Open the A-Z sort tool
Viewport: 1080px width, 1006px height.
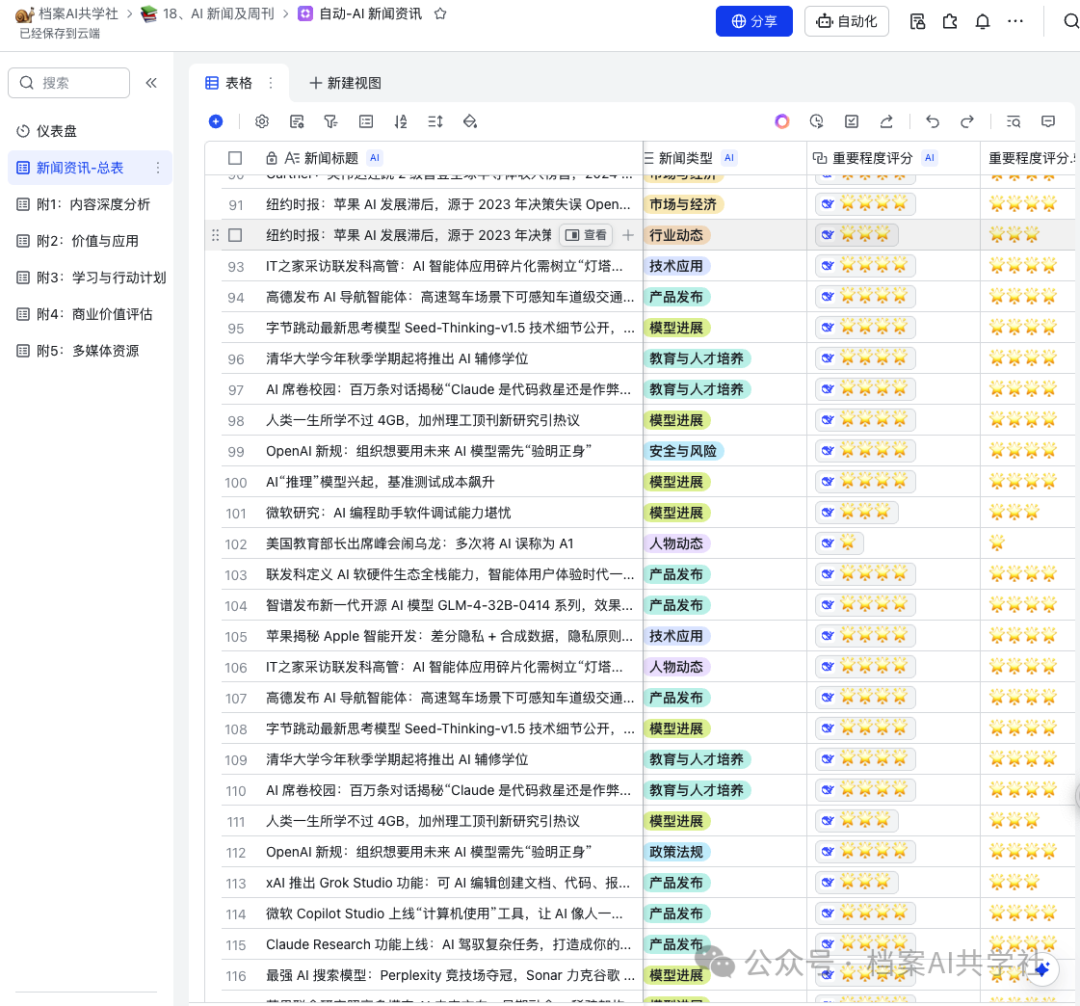(400, 121)
